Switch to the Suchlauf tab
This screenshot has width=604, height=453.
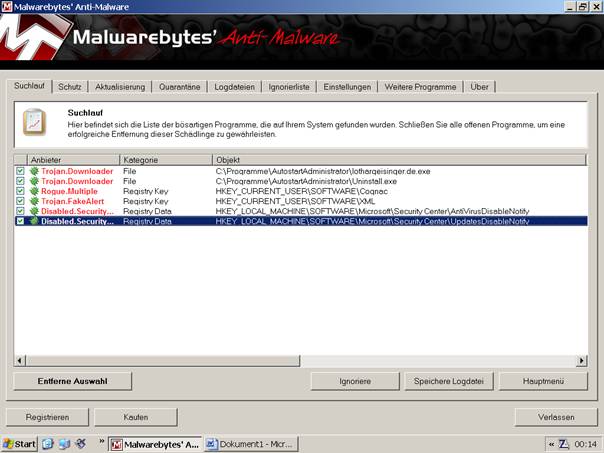coord(29,86)
